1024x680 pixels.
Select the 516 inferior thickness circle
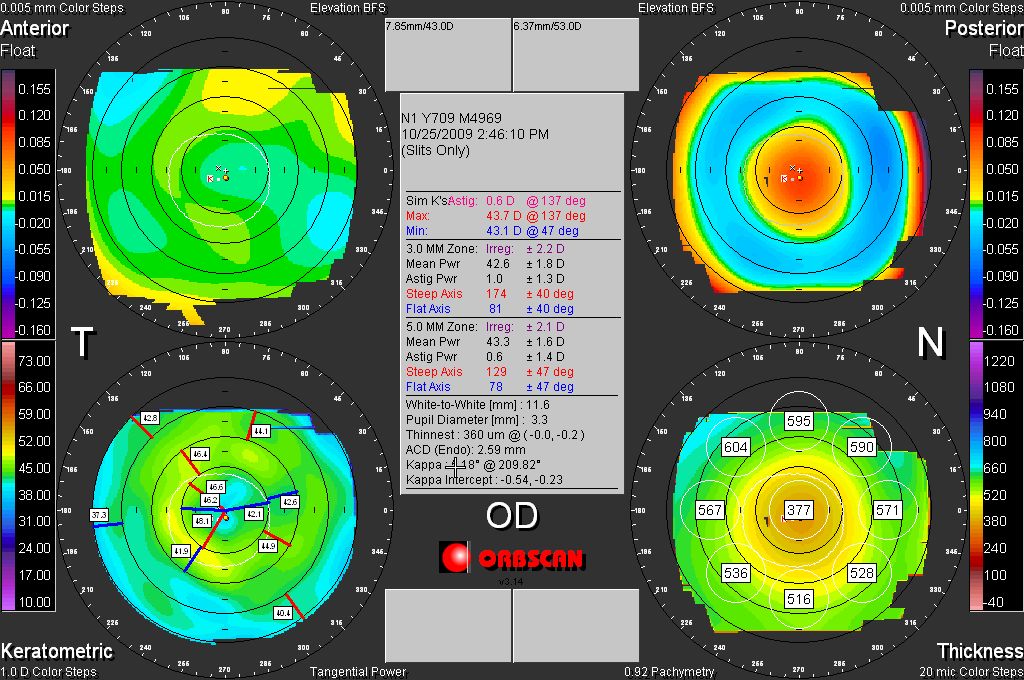pyautogui.click(x=798, y=599)
